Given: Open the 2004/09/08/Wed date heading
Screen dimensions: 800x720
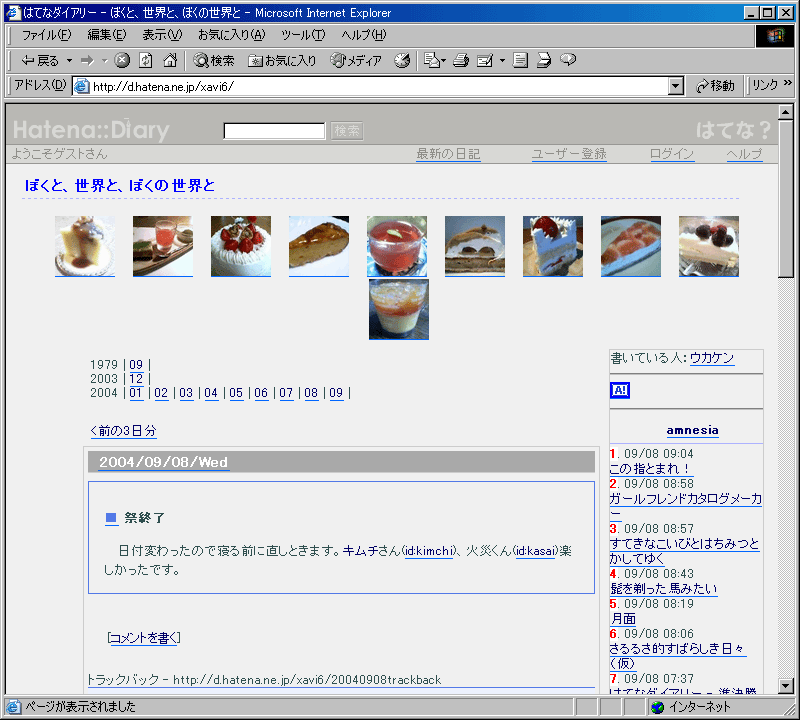Looking at the screenshot, I should (163, 462).
